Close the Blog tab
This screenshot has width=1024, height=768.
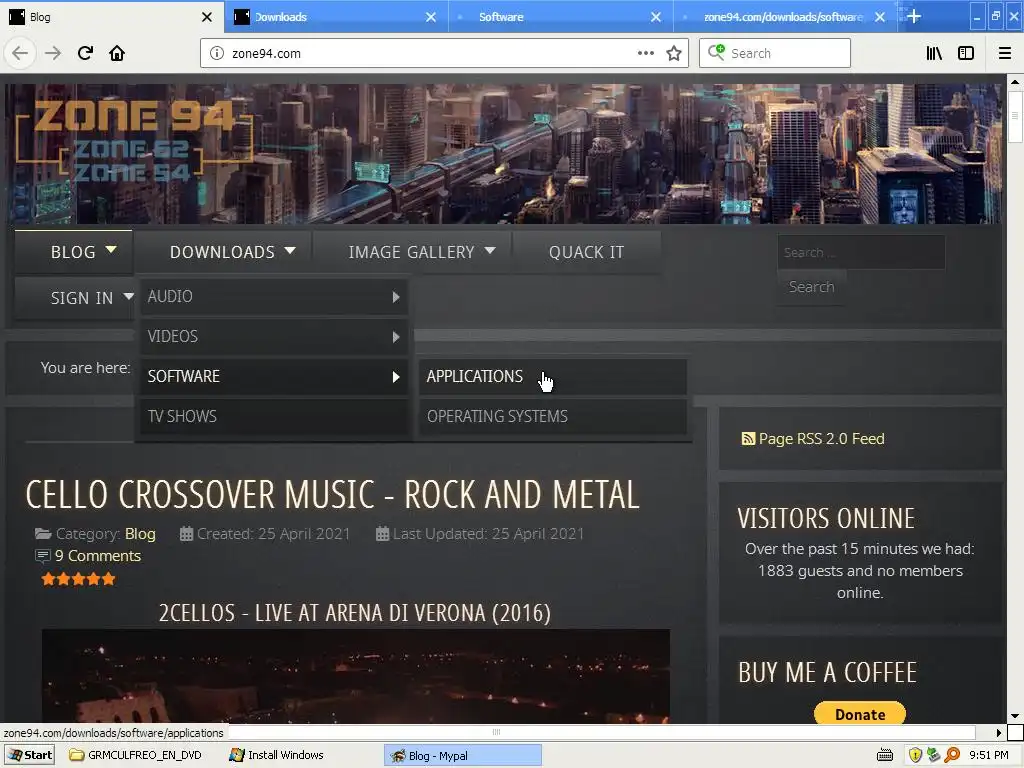[x=207, y=18]
